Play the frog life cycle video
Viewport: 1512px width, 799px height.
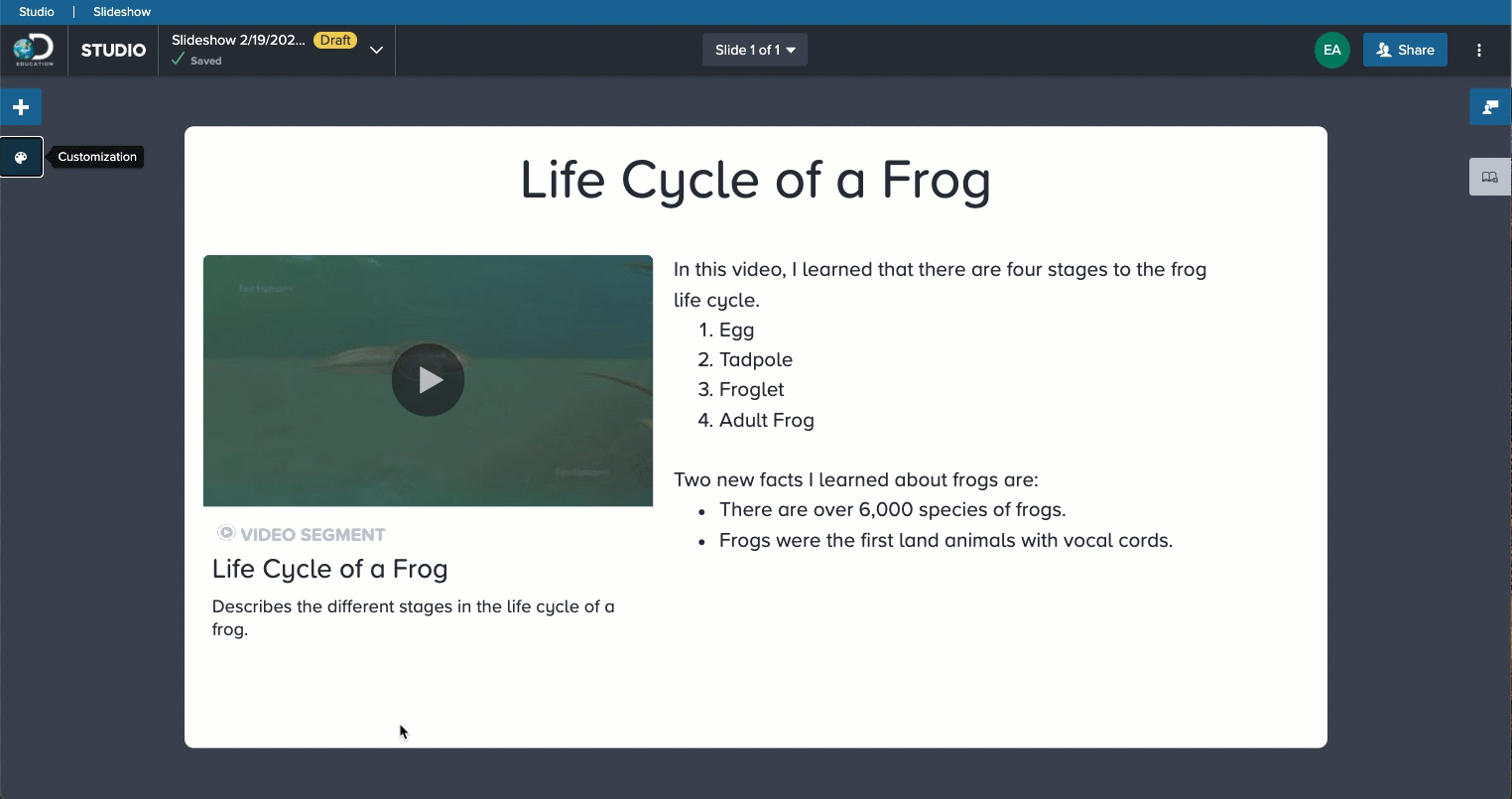(x=428, y=380)
